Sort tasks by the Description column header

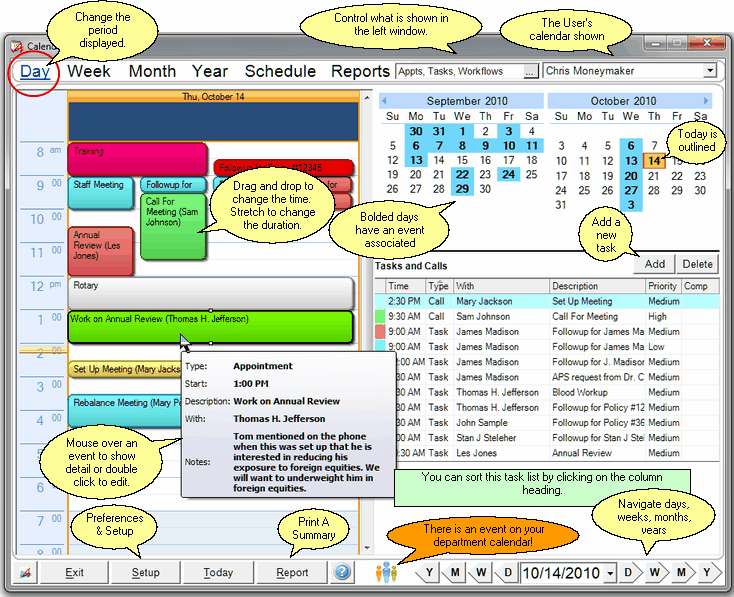pyautogui.click(x=597, y=286)
